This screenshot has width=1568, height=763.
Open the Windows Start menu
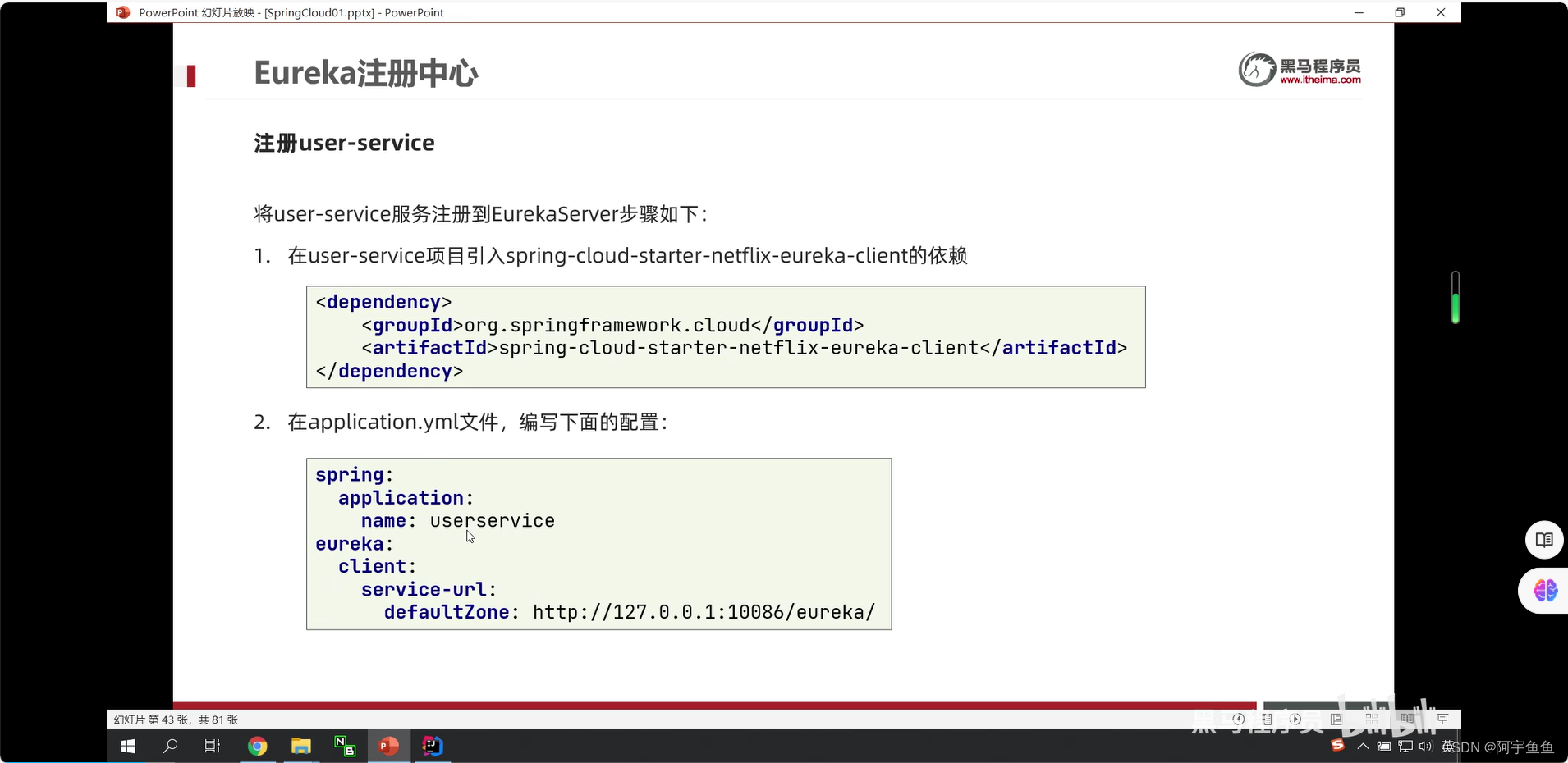[x=128, y=746]
